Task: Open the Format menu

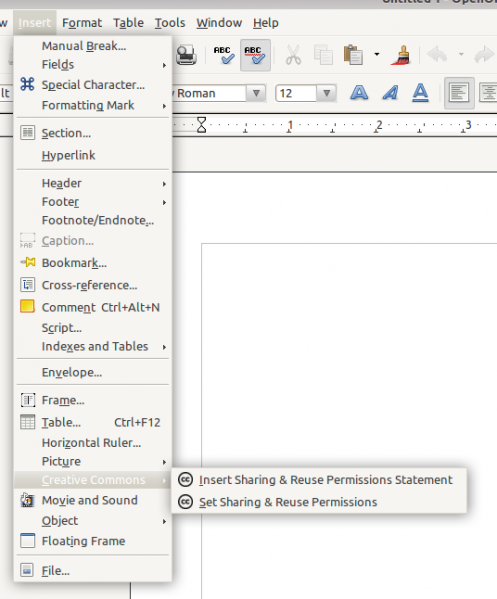Action: tap(82, 23)
